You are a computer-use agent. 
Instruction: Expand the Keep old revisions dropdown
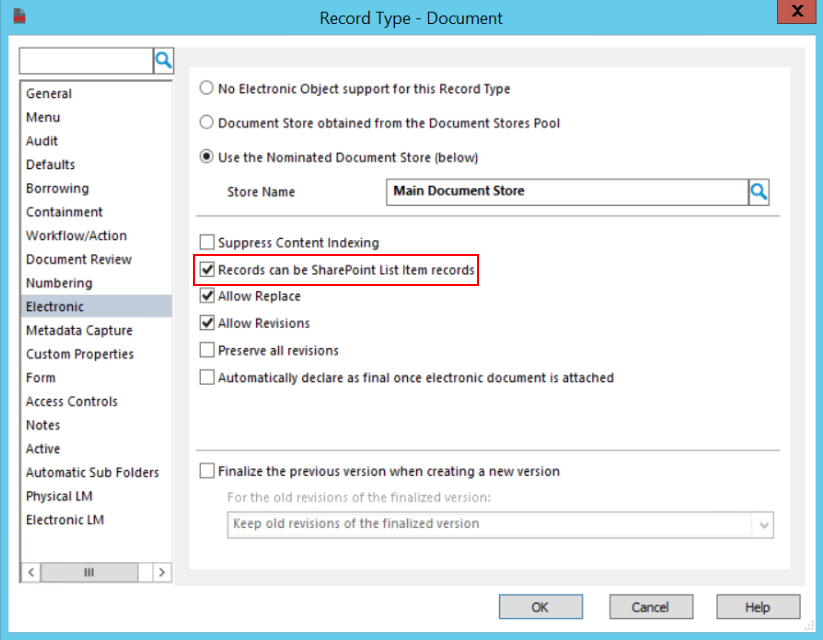pyautogui.click(x=764, y=524)
